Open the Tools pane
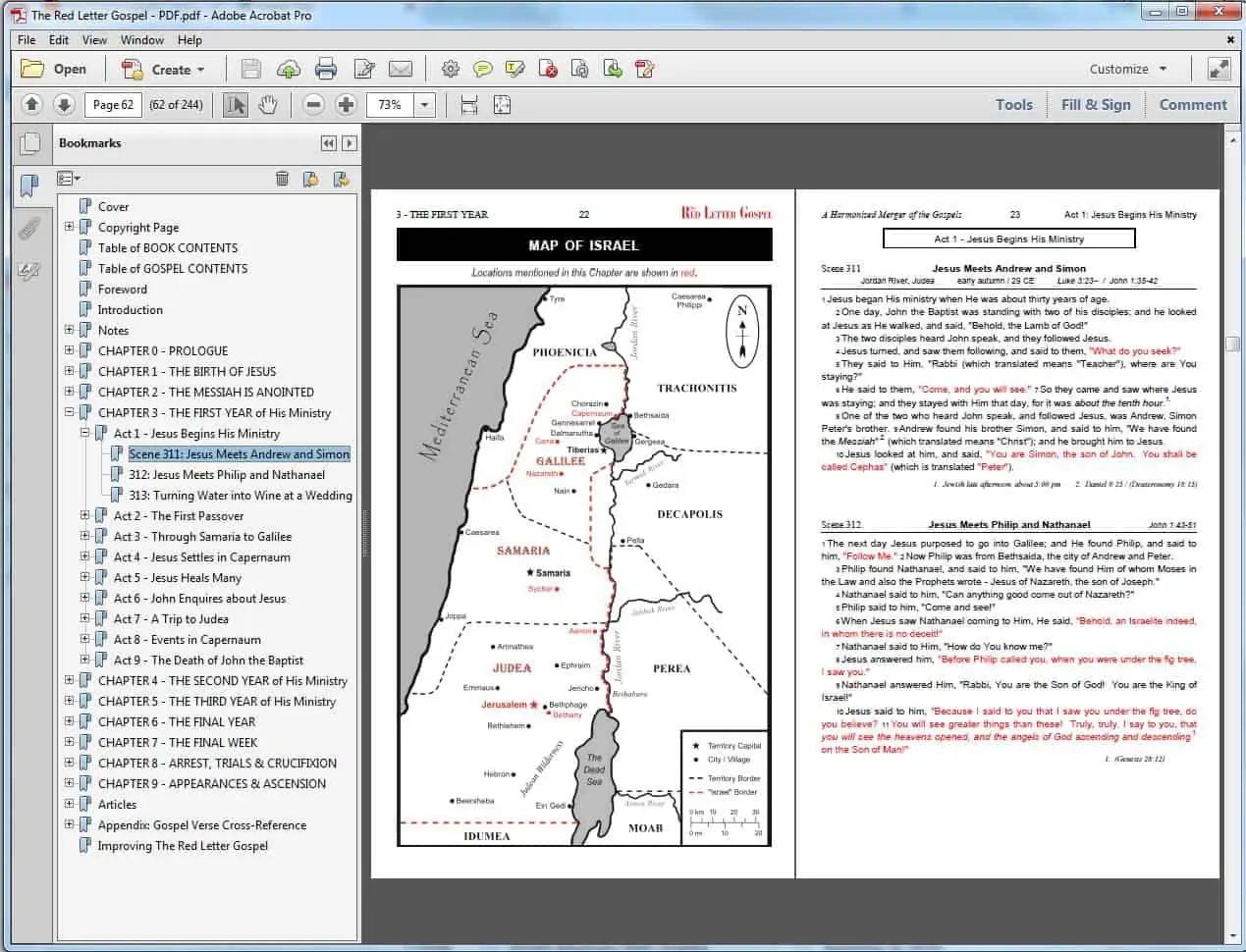 click(x=1014, y=104)
